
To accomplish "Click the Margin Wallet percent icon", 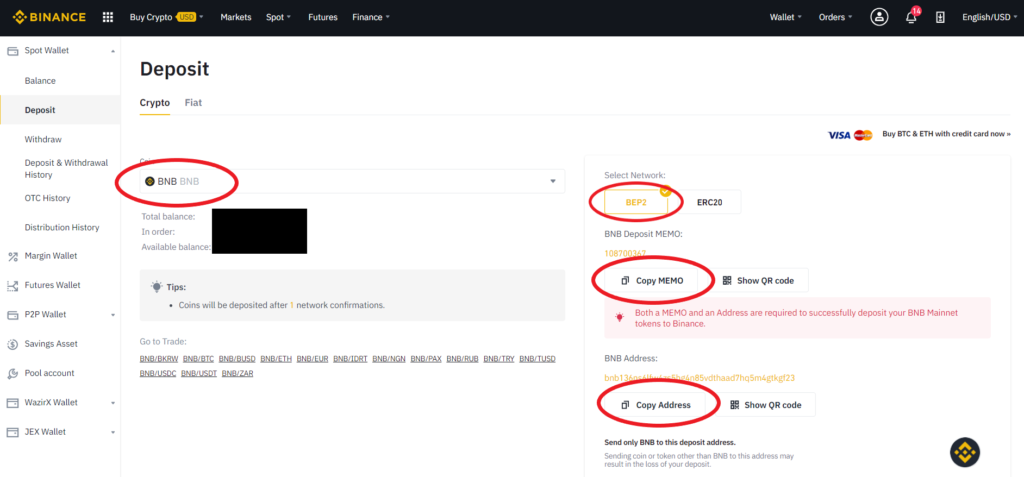I will point(12,256).
